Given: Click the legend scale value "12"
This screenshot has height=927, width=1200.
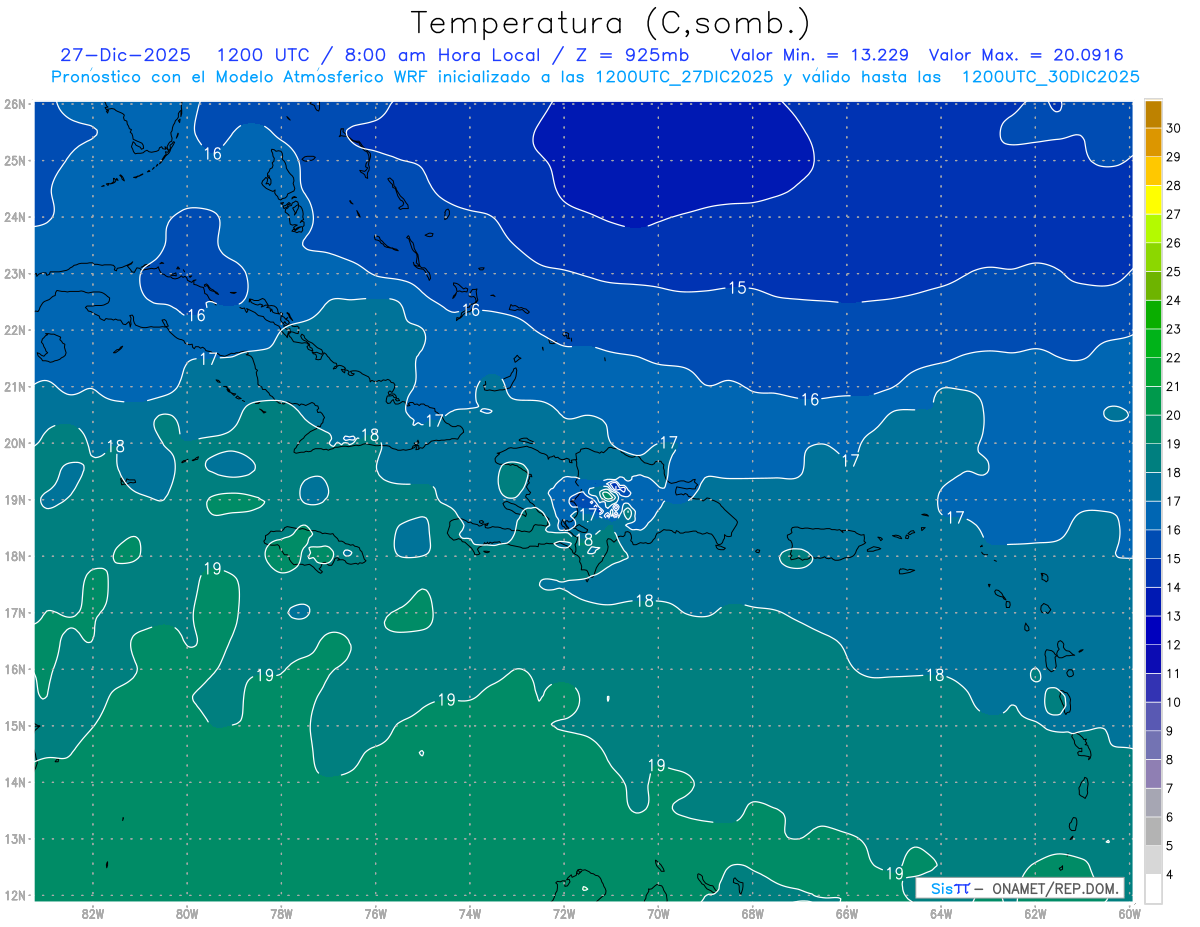Looking at the screenshot, I should tap(1174, 645).
